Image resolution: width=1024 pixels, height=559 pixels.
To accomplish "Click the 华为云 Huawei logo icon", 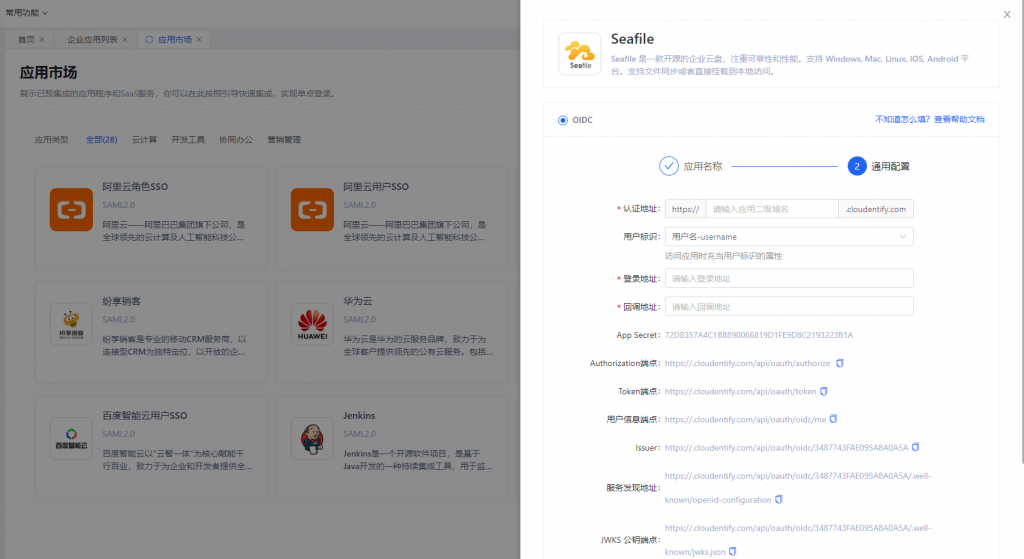I will (312, 324).
